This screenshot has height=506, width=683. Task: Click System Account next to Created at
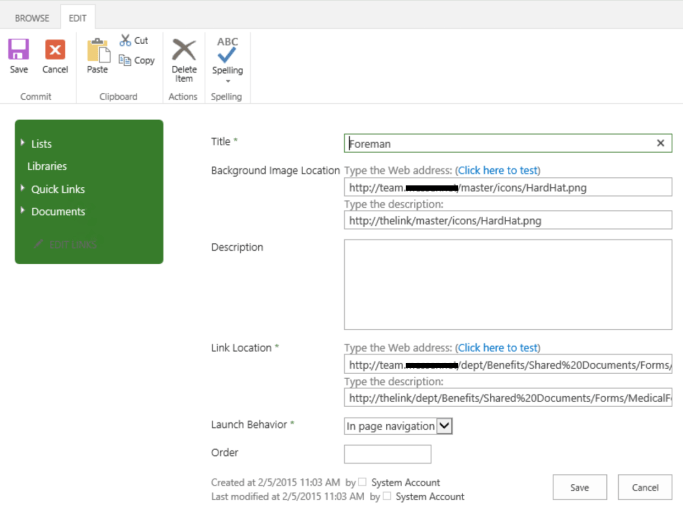pyautogui.click(x=406, y=482)
